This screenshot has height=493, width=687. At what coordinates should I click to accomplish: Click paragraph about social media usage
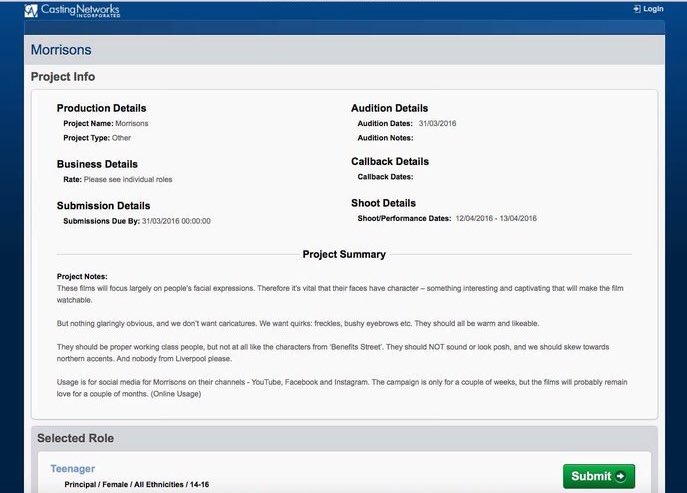[x=342, y=388]
